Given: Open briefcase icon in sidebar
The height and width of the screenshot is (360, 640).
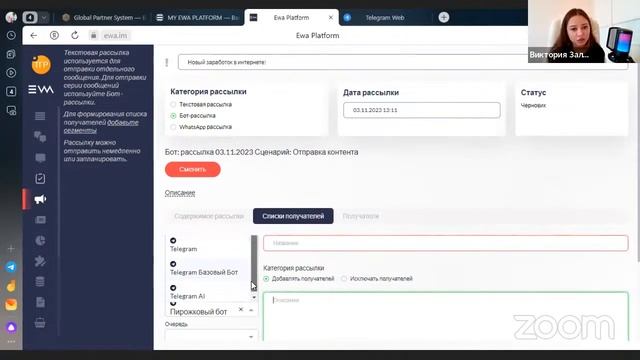Looking at the screenshot, I should (x=40, y=323).
